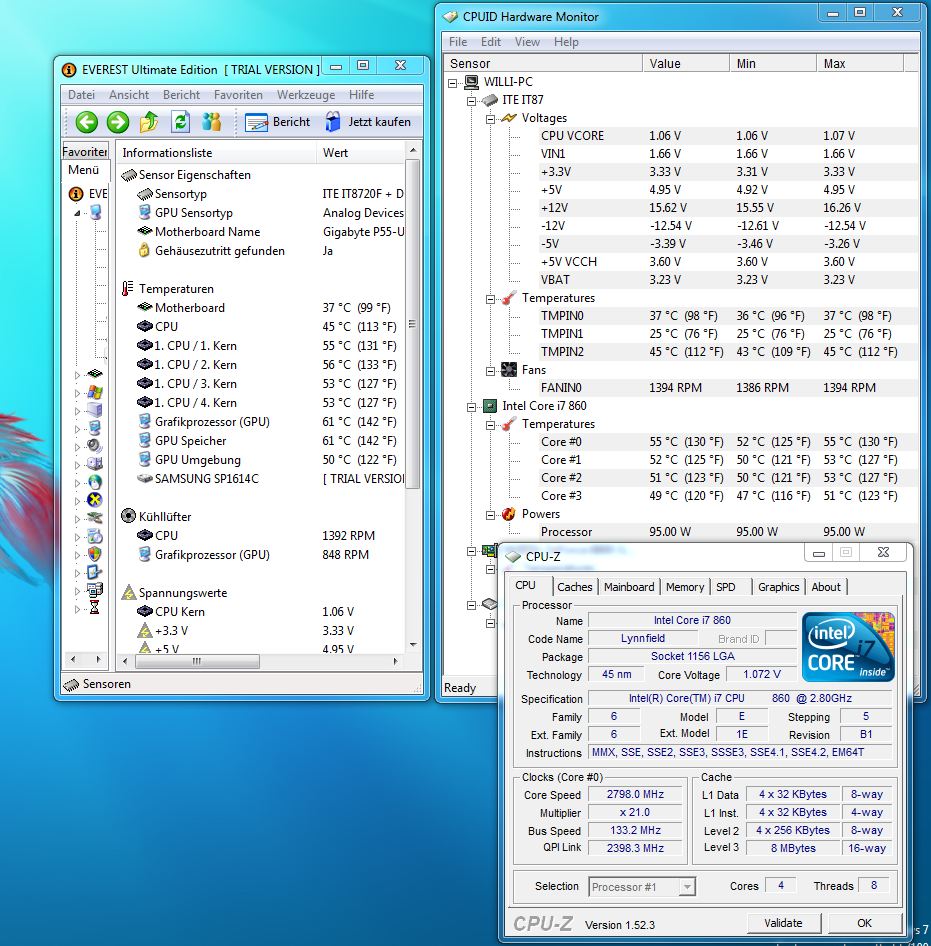Click the Windows flag icon in EVEREST tree
The width and height of the screenshot is (931, 946).
pos(95,392)
